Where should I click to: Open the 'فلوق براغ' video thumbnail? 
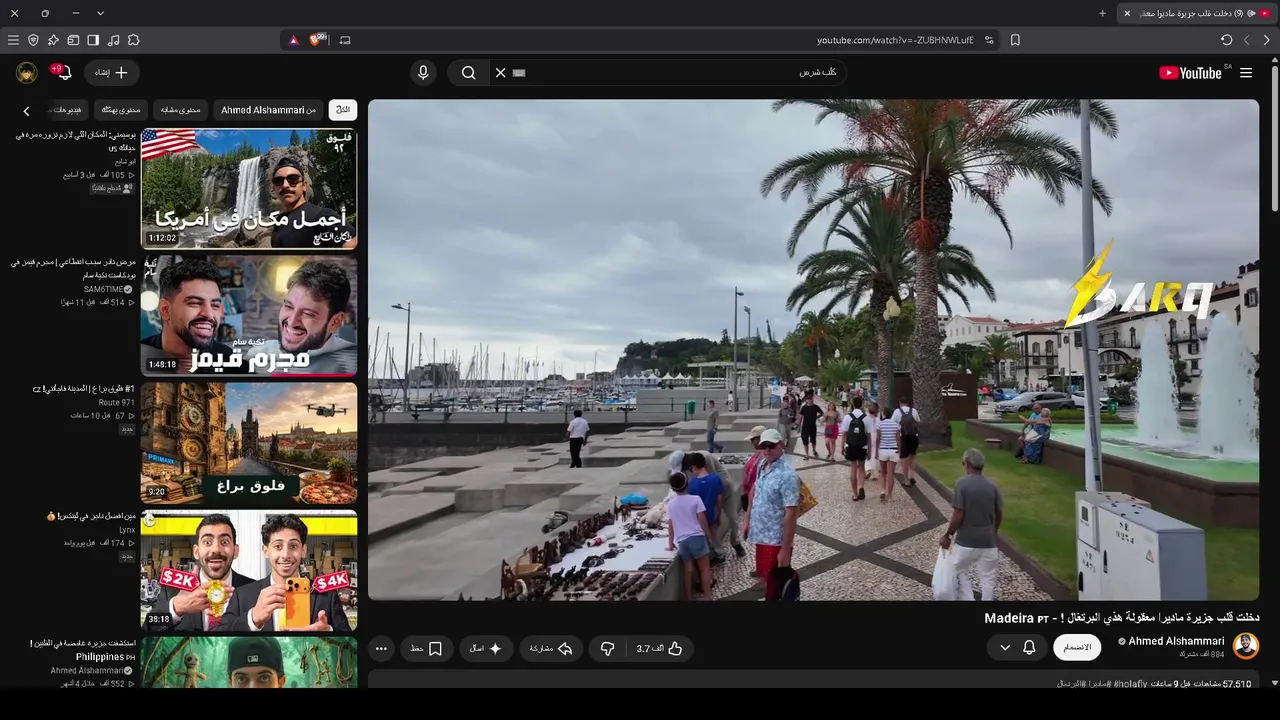point(249,443)
